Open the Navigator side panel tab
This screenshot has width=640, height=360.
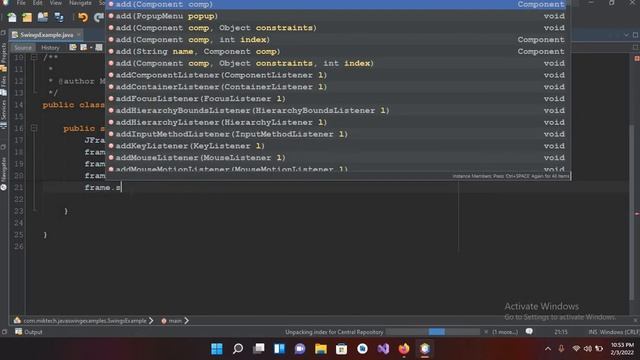click(x=4, y=169)
